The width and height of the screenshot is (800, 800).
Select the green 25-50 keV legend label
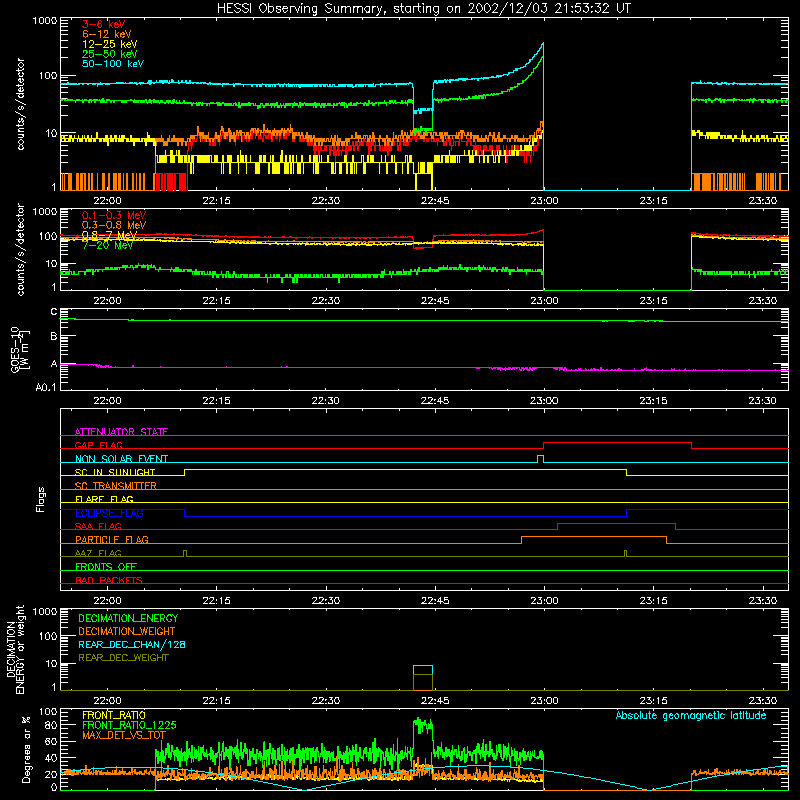110,54
